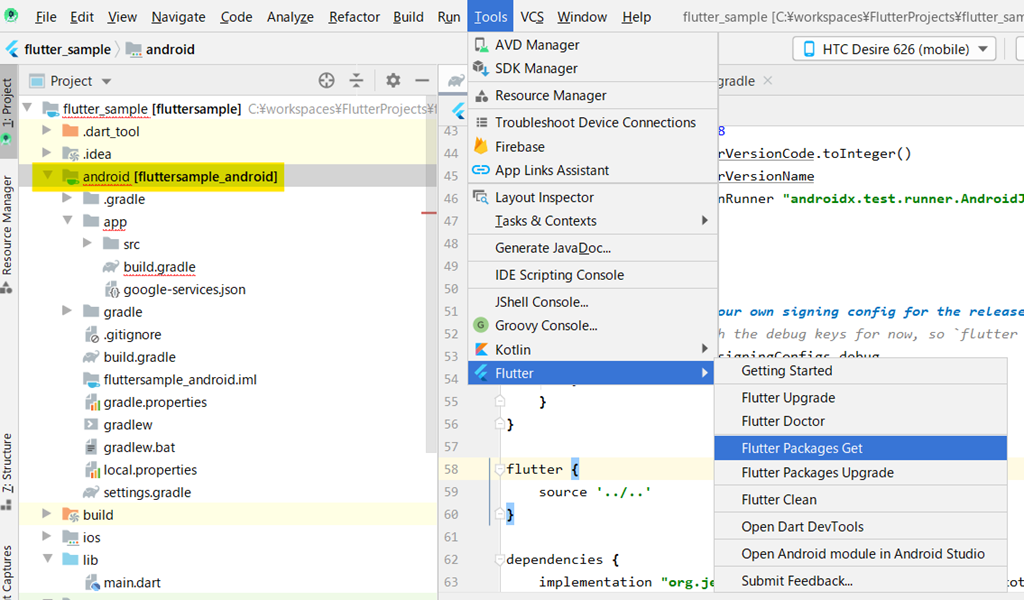
Task: Open the Refactor menu
Action: [354, 17]
